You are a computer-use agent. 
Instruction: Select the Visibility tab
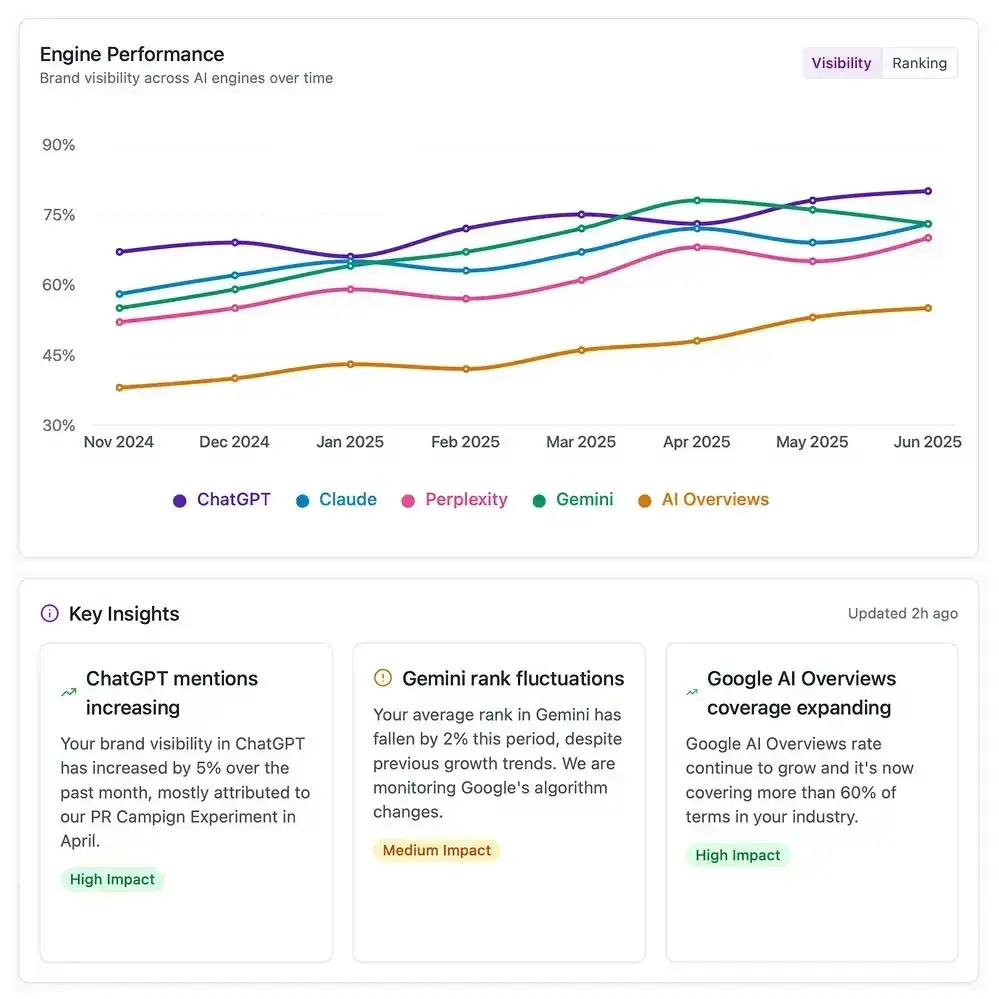click(841, 62)
